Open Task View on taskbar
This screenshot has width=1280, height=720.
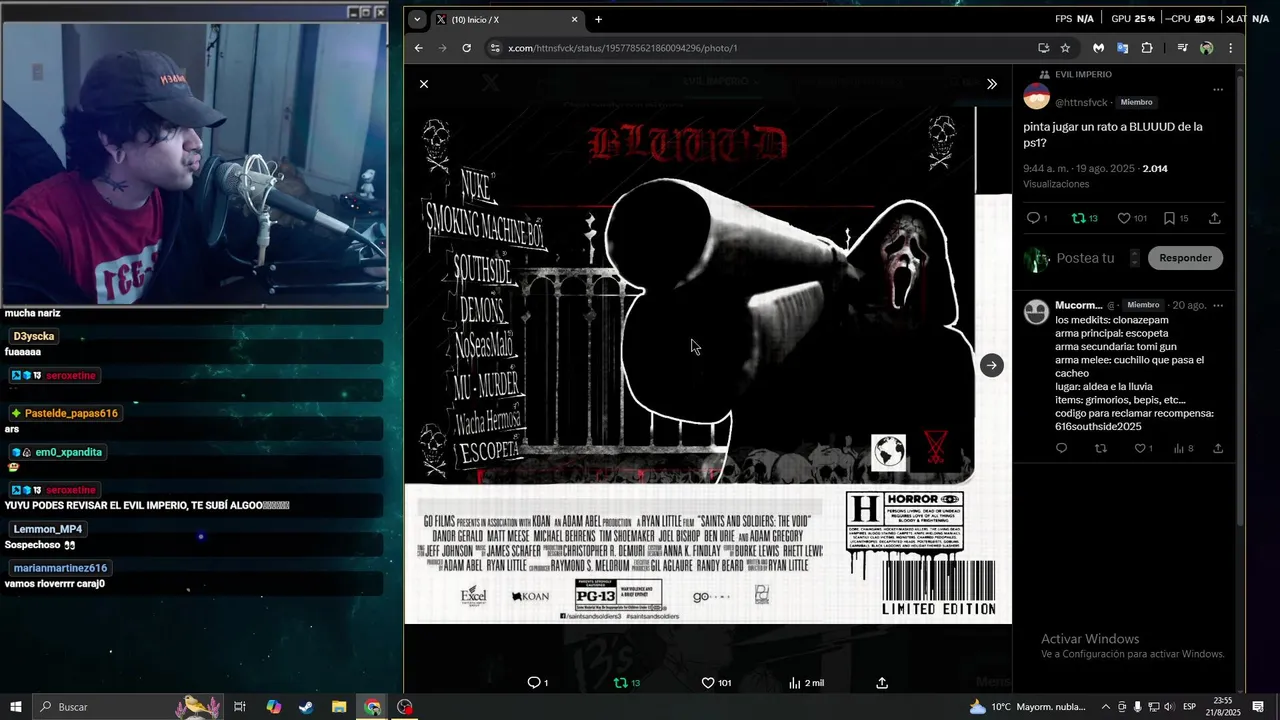(x=240, y=707)
